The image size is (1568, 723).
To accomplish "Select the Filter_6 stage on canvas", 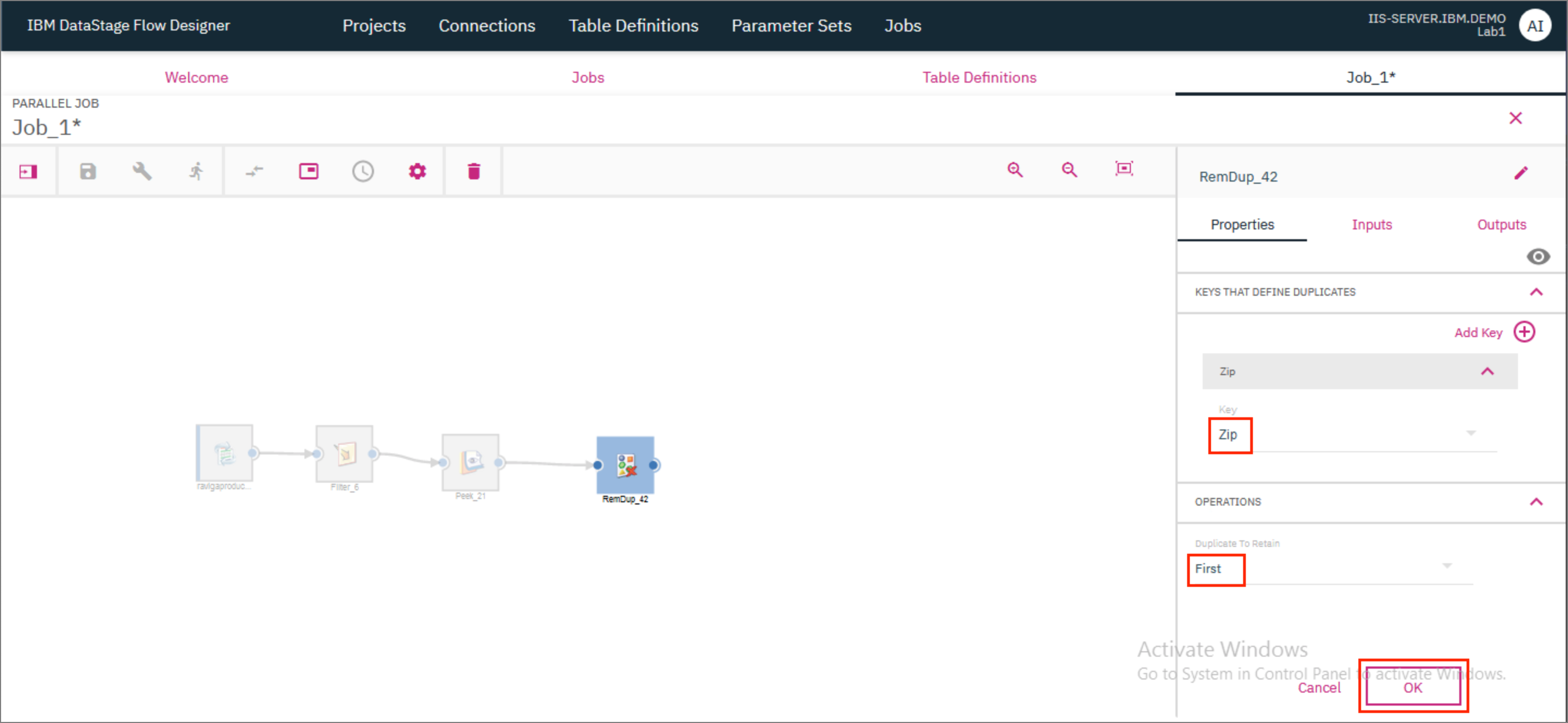I will pos(344,454).
